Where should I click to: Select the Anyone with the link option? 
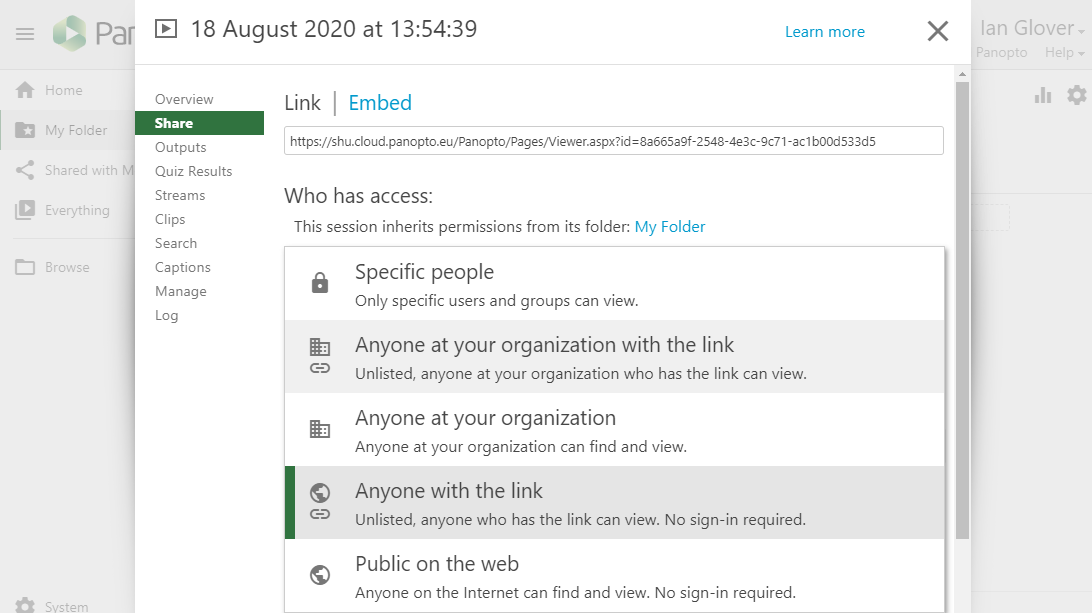click(614, 503)
